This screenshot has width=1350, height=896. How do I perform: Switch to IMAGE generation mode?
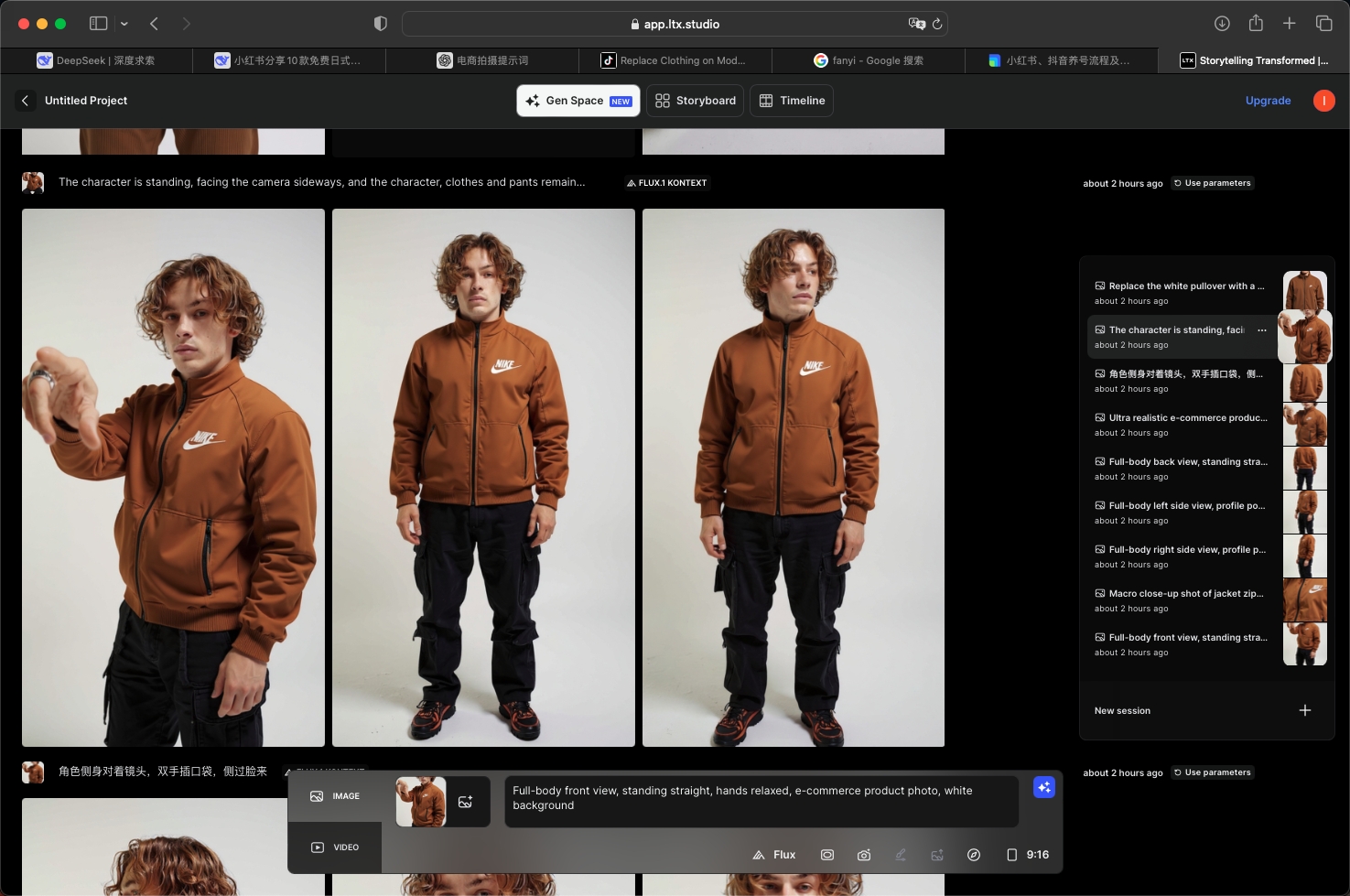pos(335,796)
